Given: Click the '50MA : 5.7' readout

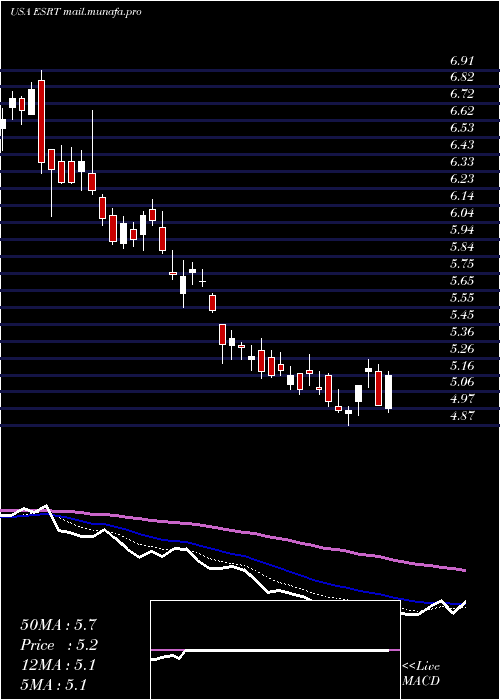Looking at the screenshot, I should [57, 625].
